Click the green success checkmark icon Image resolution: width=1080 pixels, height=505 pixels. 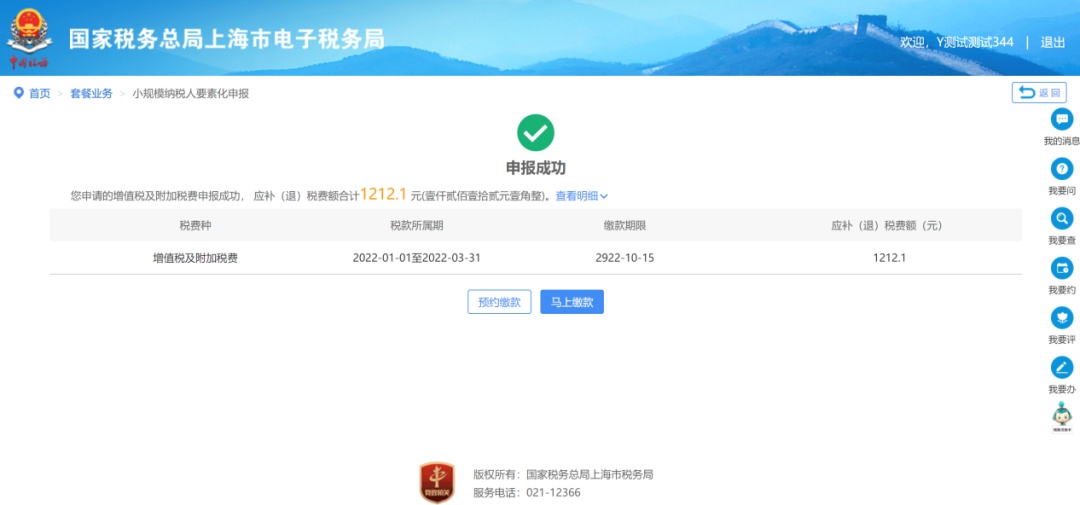tap(535, 132)
